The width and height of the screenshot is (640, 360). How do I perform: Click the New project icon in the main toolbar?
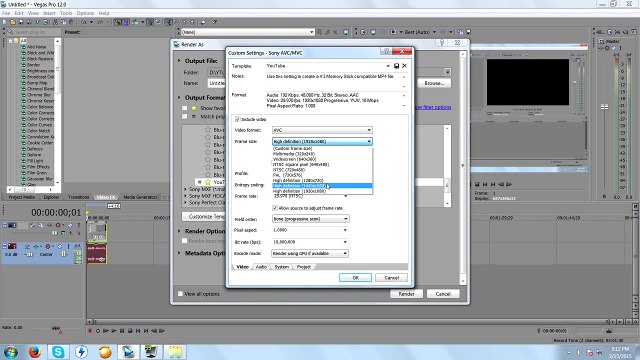[5, 22]
